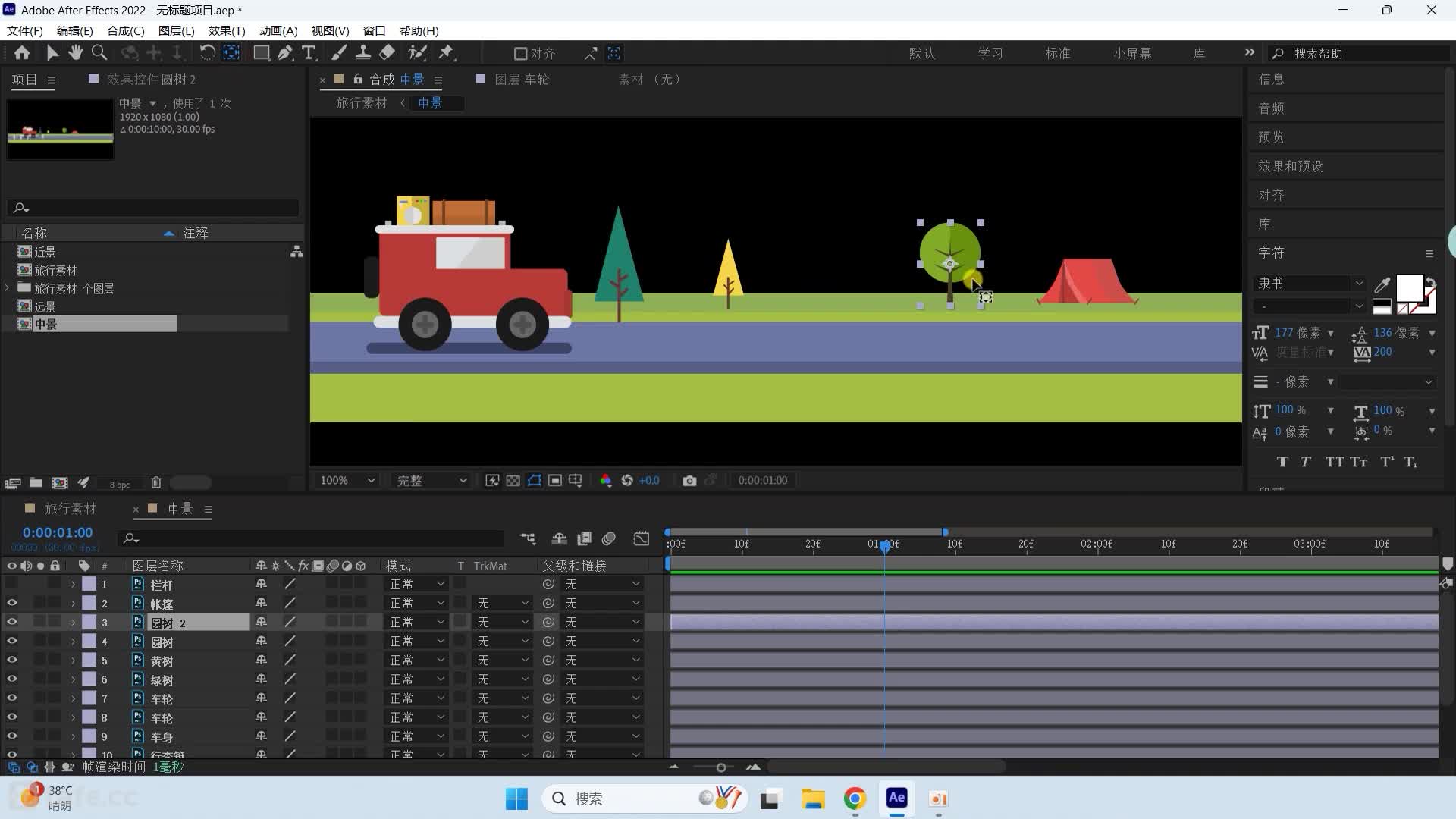Switch to the 图层 车轮 viewer tab
The height and width of the screenshot is (819, 1456).
(x=522, y=80)
